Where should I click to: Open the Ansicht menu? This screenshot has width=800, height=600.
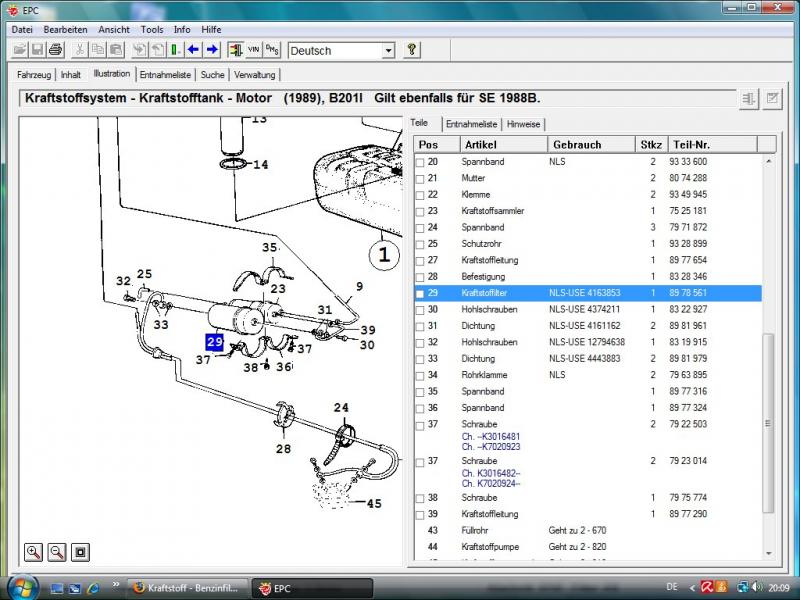pos(114,30)
